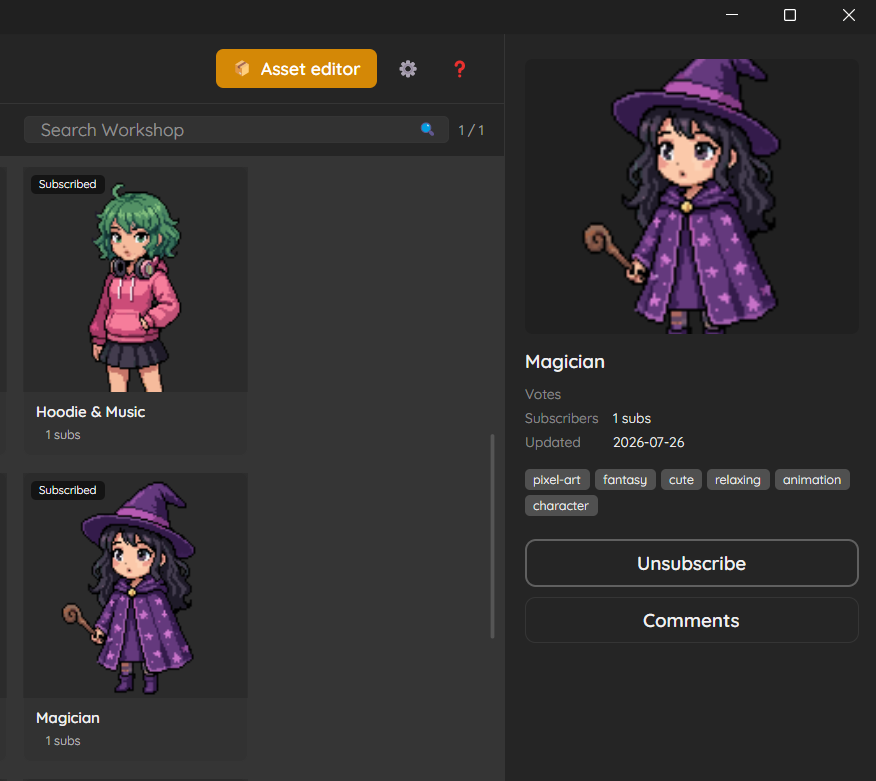Screen dimensions: 876x781
Task: Click the workshop list vertical scrollbar
Action: (x=492, y=536)
